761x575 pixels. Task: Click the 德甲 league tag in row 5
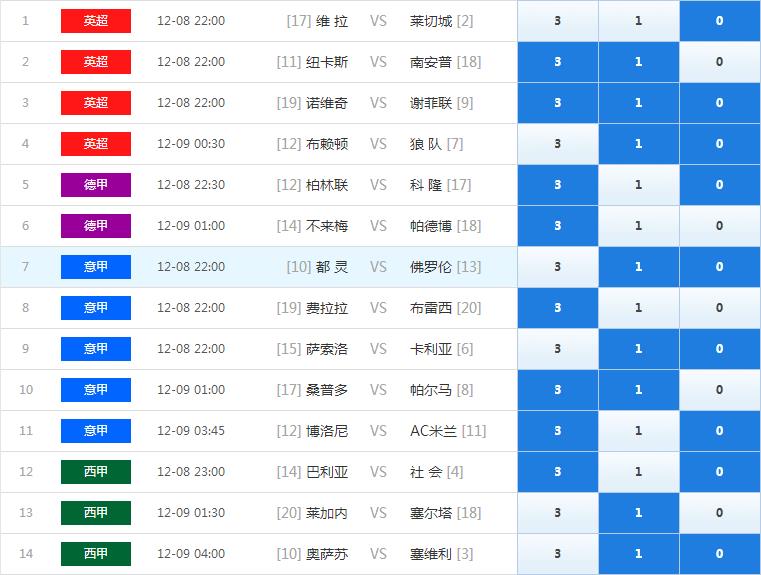(x=96, y=185)
